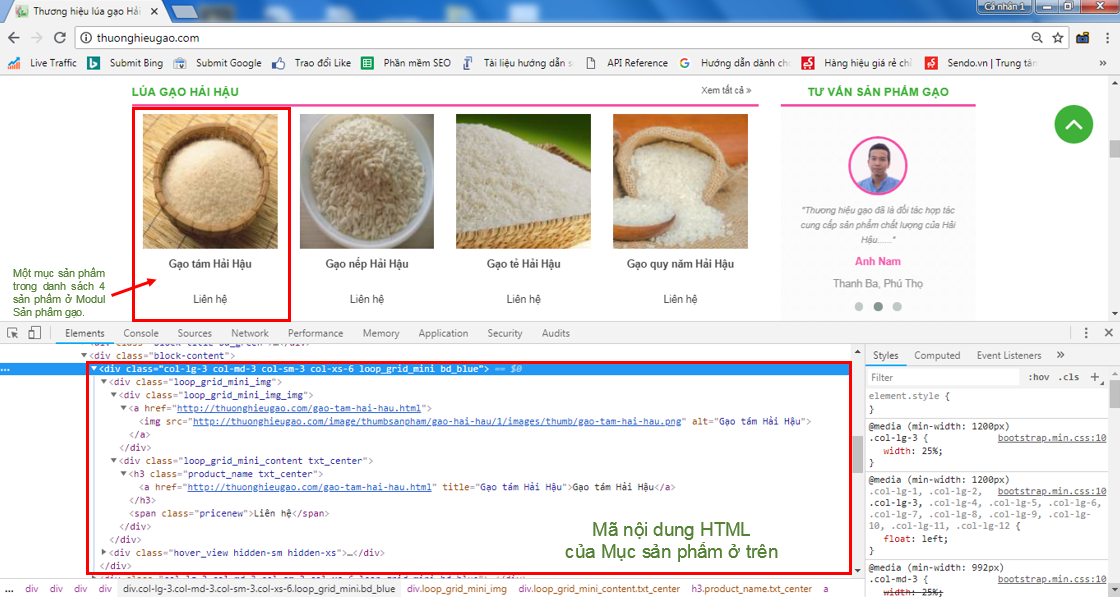Collapse the loop_grid_mini_img_img div node
The width and height of the screenshot is (1120, 597).
(x=114, y=395)
